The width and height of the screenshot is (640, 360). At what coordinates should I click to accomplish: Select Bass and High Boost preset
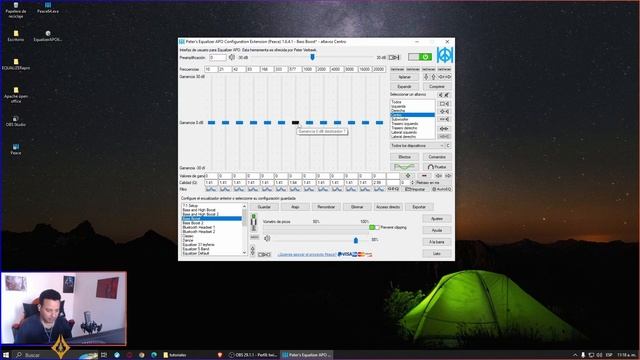tap(212, 210)
